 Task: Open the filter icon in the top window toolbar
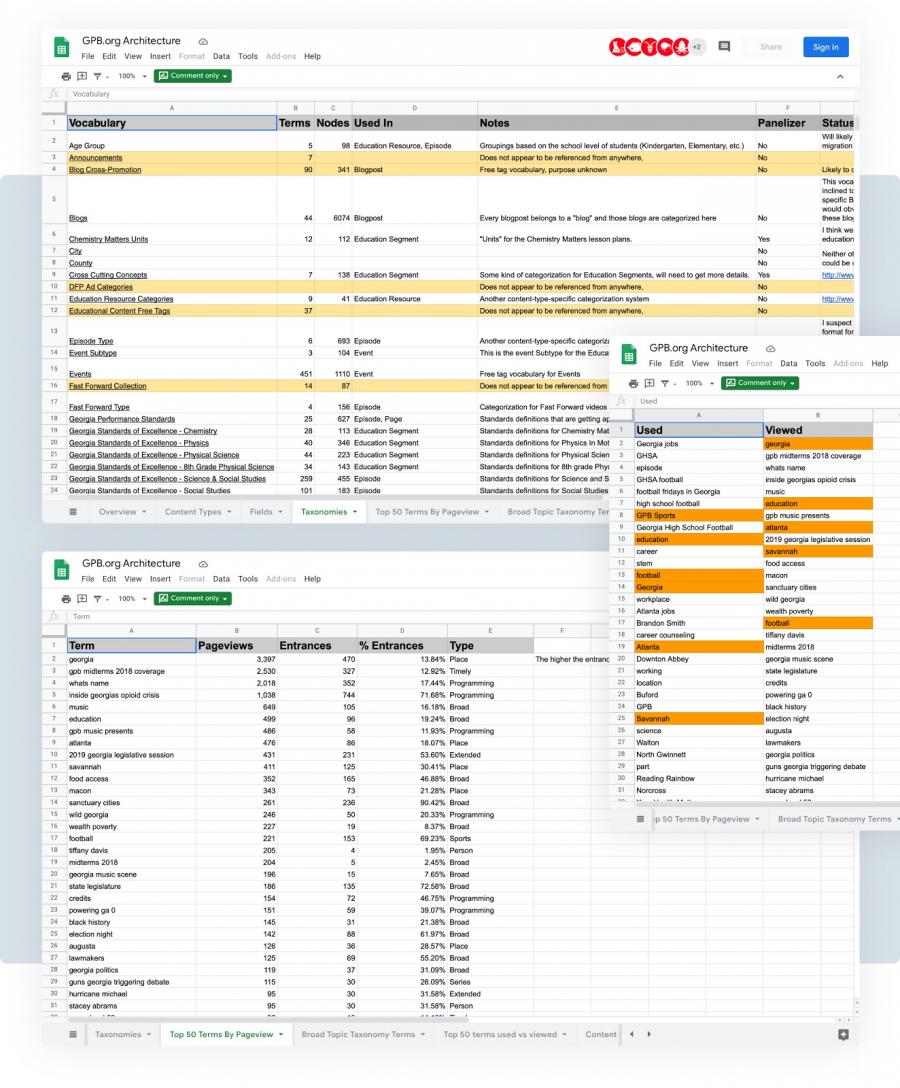(97, 76)
